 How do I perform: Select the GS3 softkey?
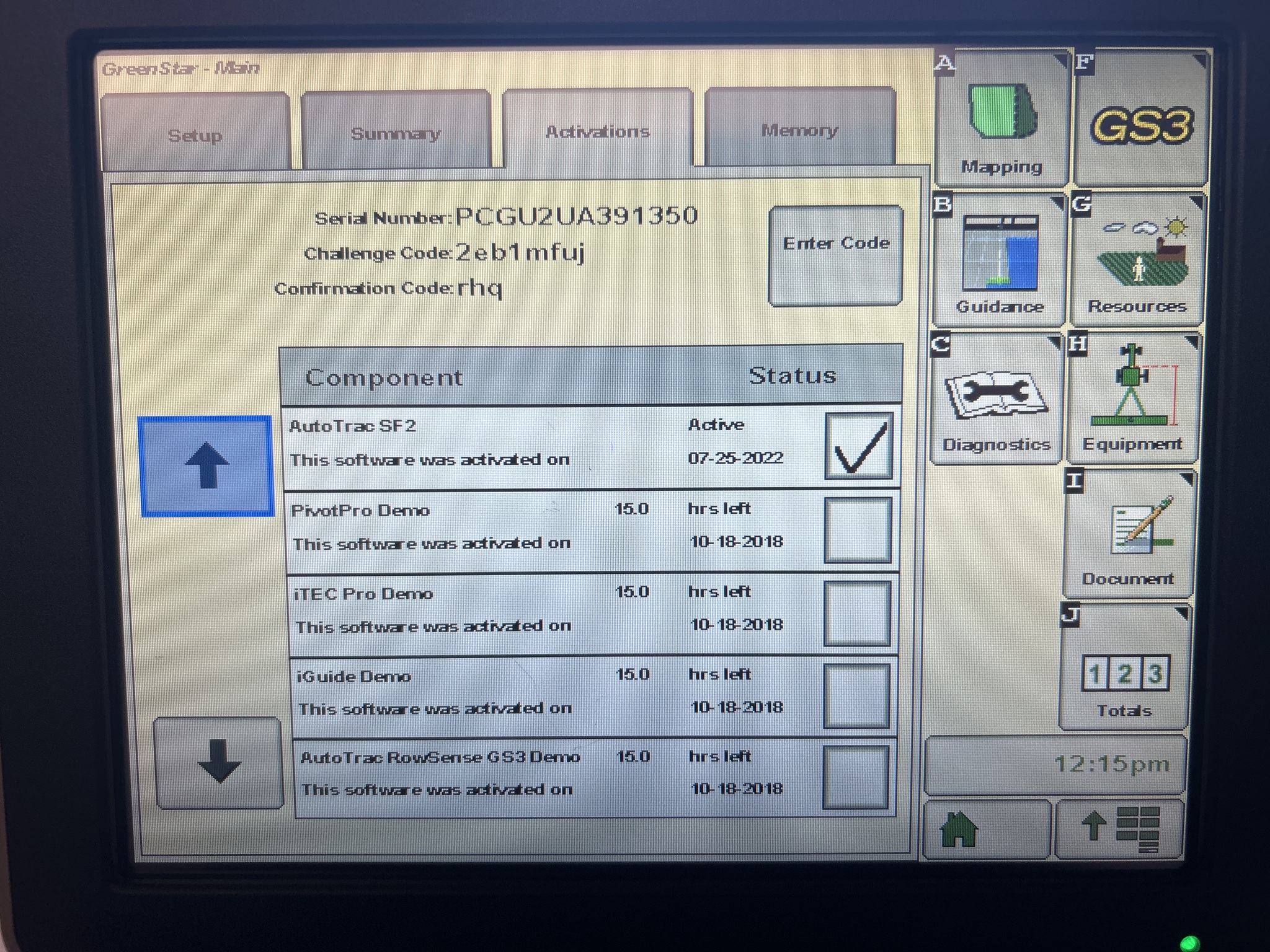[1141, 118]
